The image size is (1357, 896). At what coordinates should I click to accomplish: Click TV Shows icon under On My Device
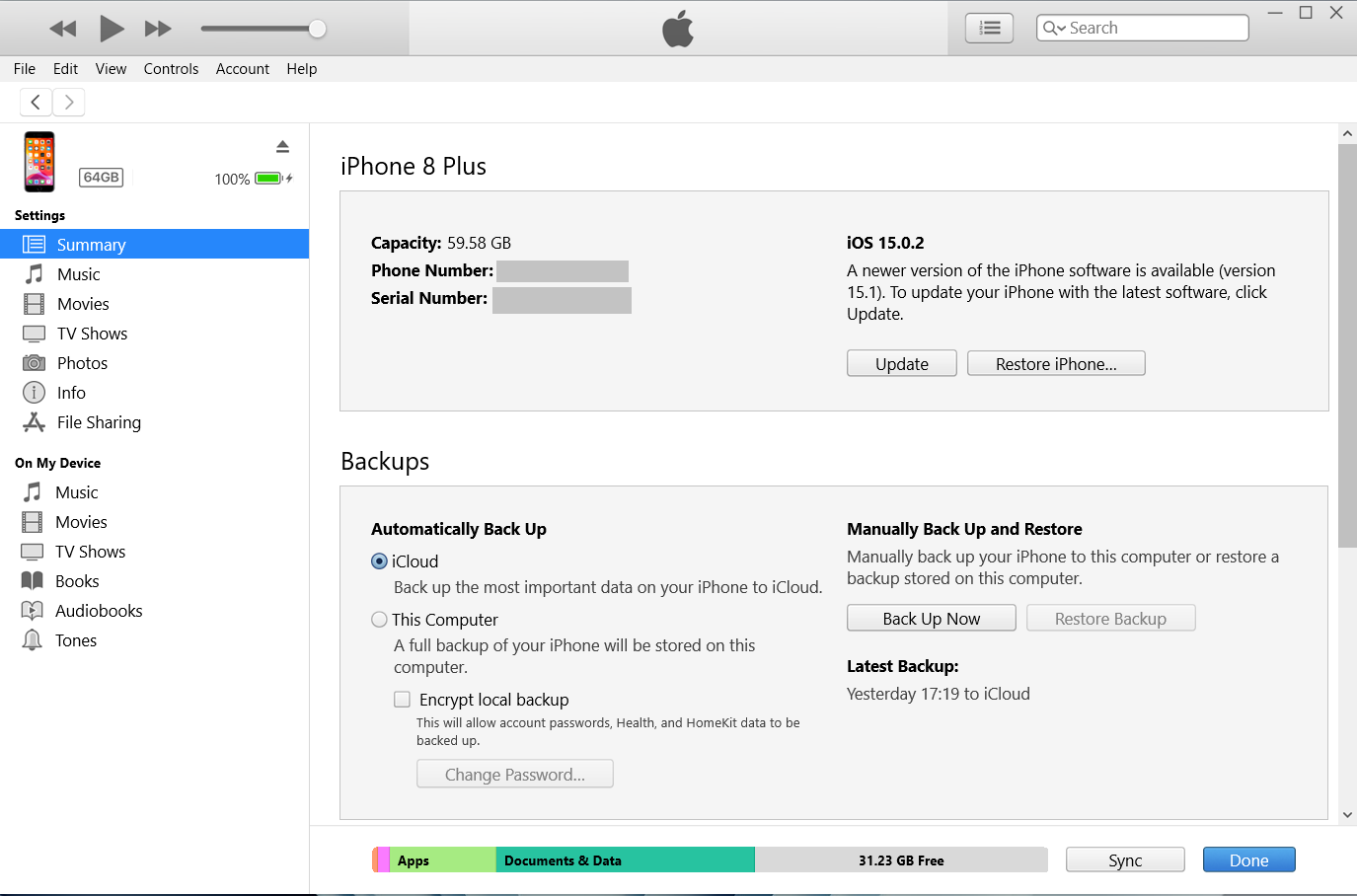pos(33,552)
